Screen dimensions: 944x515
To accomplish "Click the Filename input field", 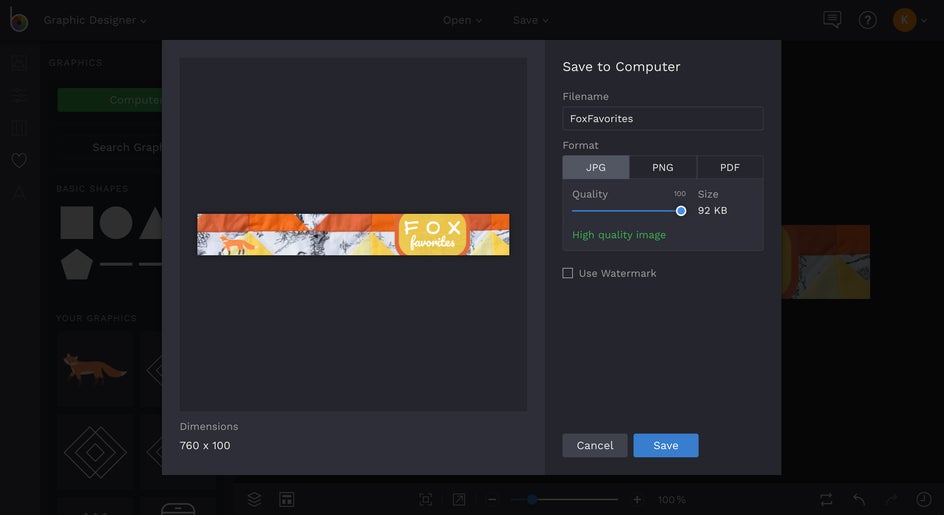I will coord(662,119).
